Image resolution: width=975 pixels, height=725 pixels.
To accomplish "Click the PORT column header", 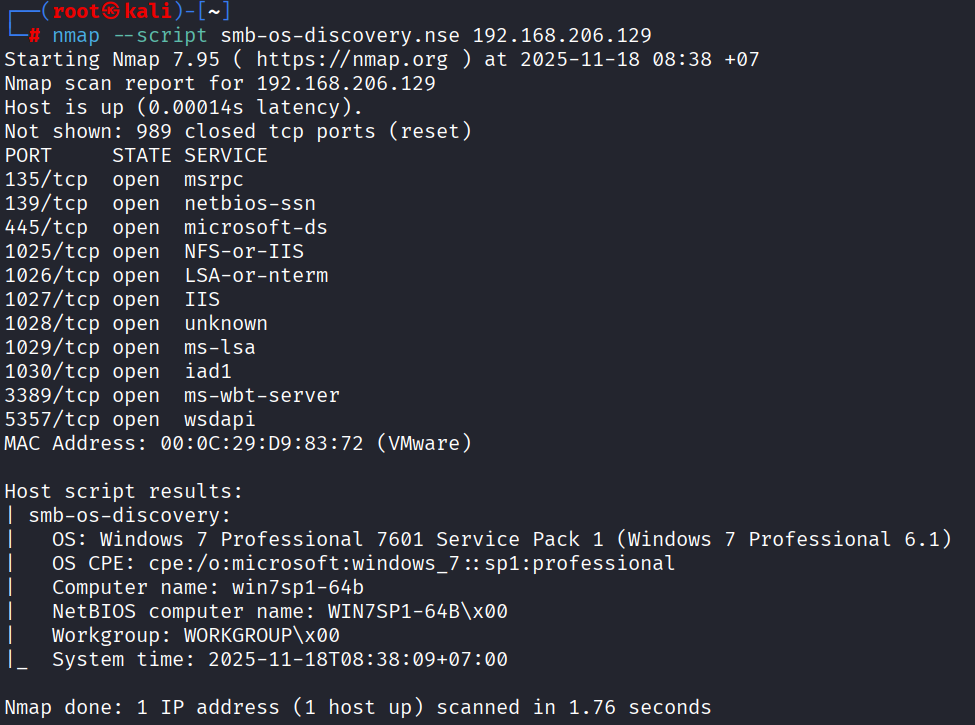I will coord(28,155).
